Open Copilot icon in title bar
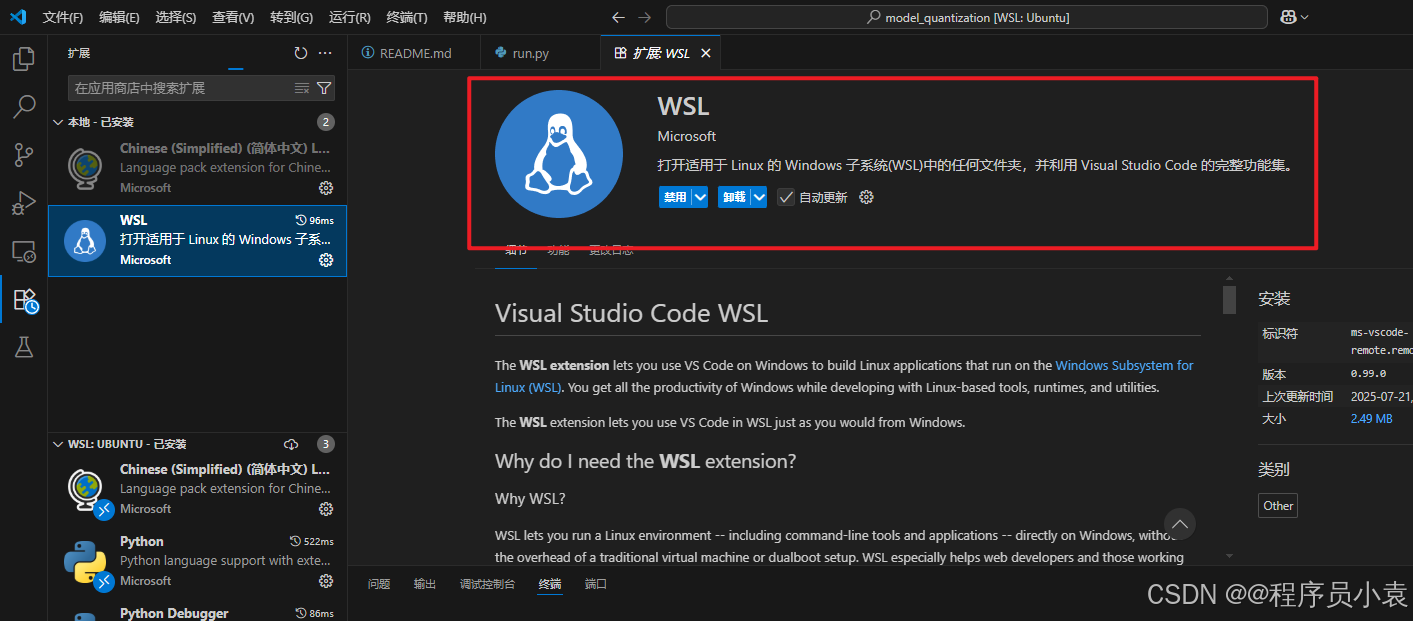Image resolution: width=1413 pixels, height=621 pixels. click(1288, 17)
